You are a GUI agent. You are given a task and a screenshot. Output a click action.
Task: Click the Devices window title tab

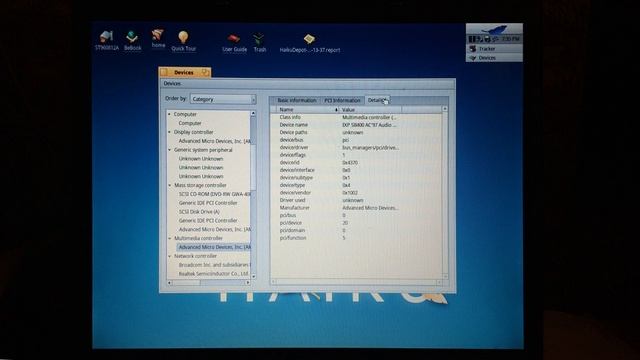(x=184, y=72)
